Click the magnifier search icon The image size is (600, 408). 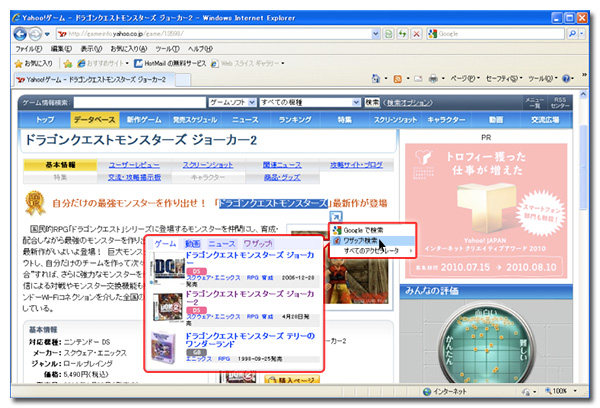click(x=572, y=34)
